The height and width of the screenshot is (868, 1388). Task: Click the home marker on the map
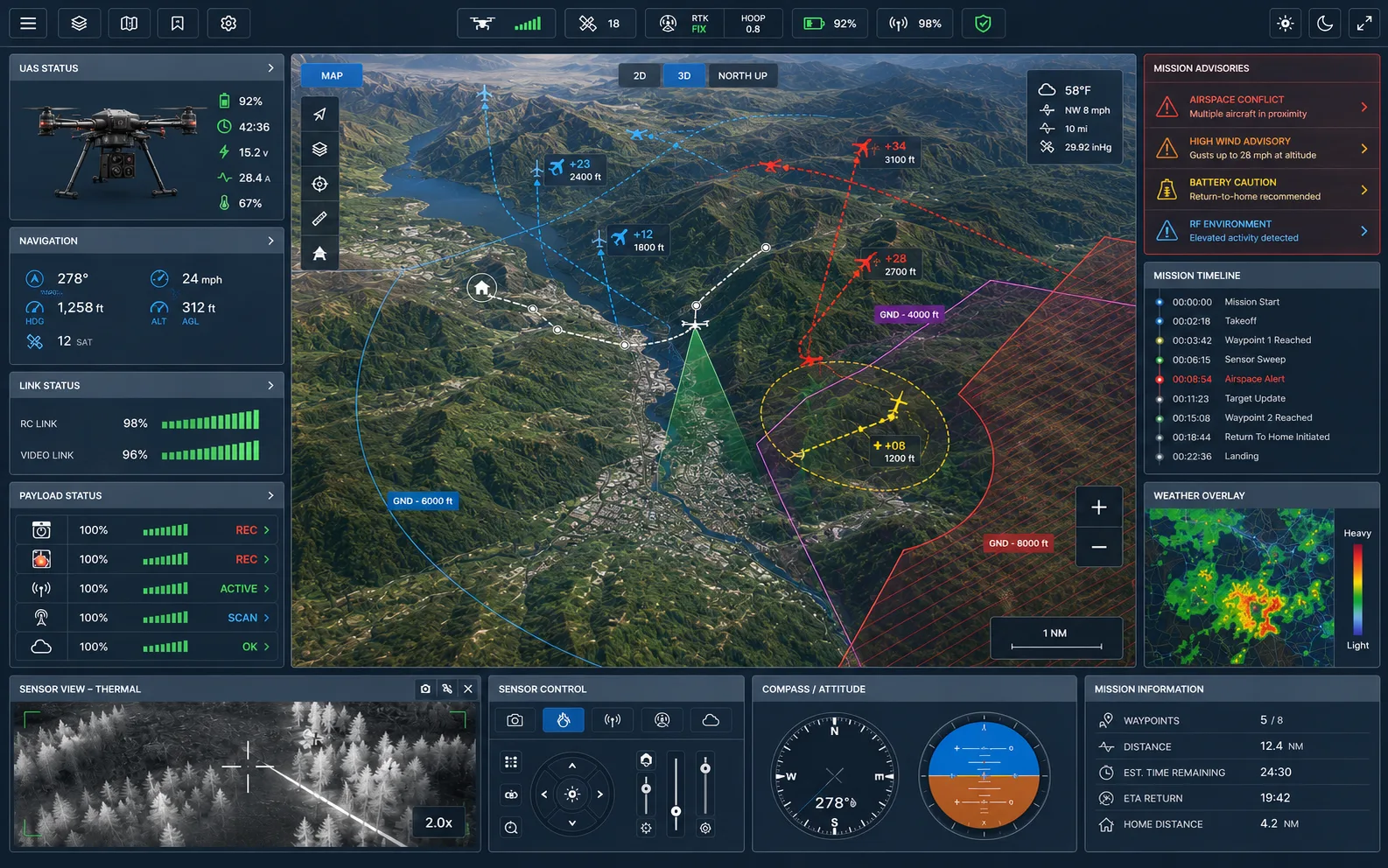481,287
